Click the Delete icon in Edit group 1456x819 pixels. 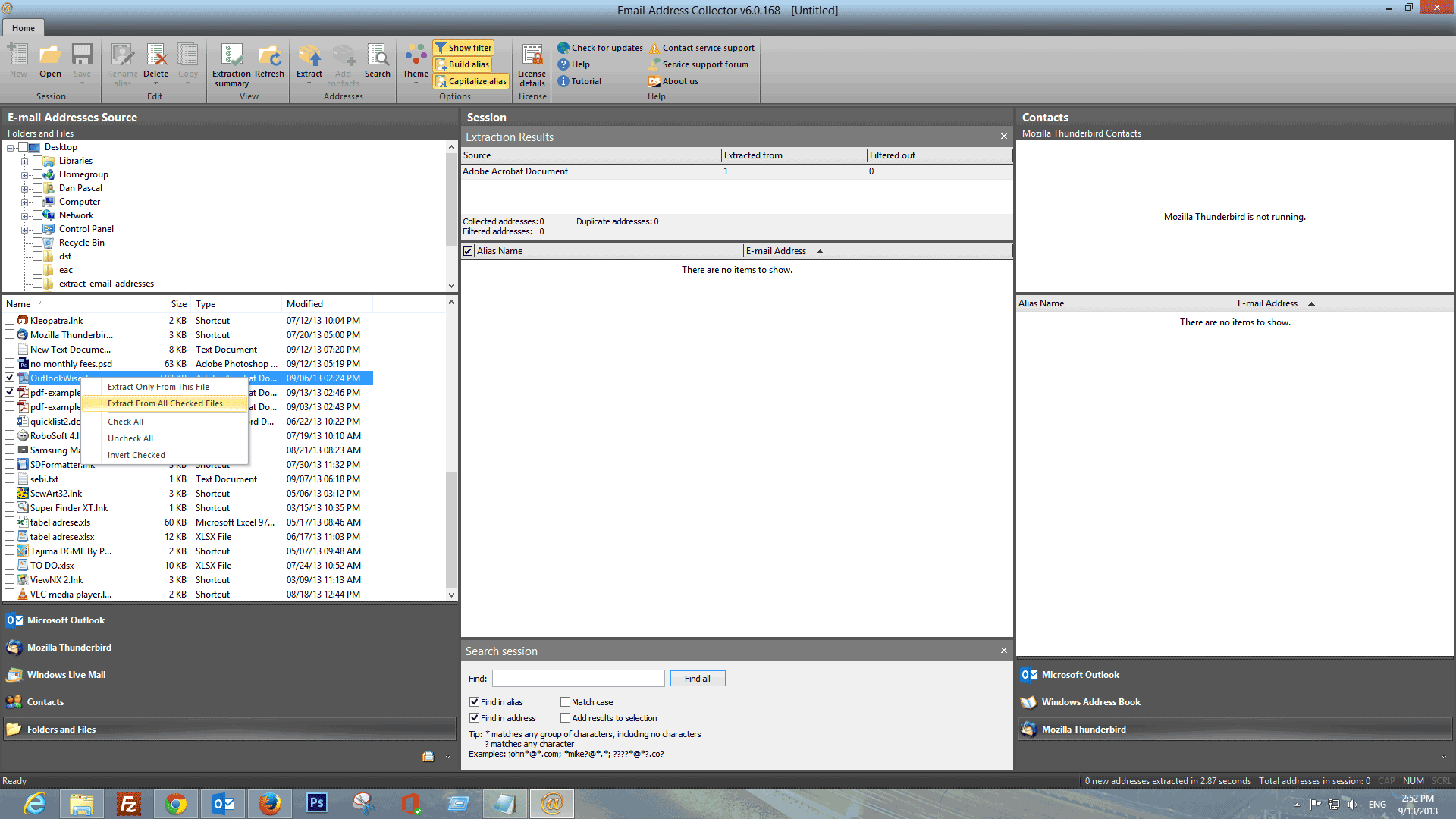point(155,61)
